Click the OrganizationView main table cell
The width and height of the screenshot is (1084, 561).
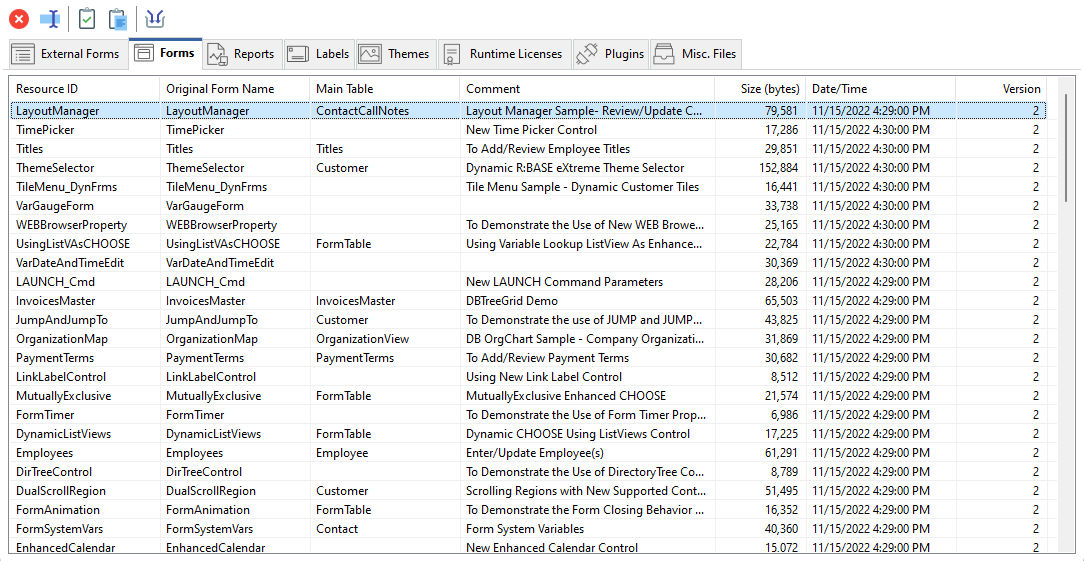point(362,339)
